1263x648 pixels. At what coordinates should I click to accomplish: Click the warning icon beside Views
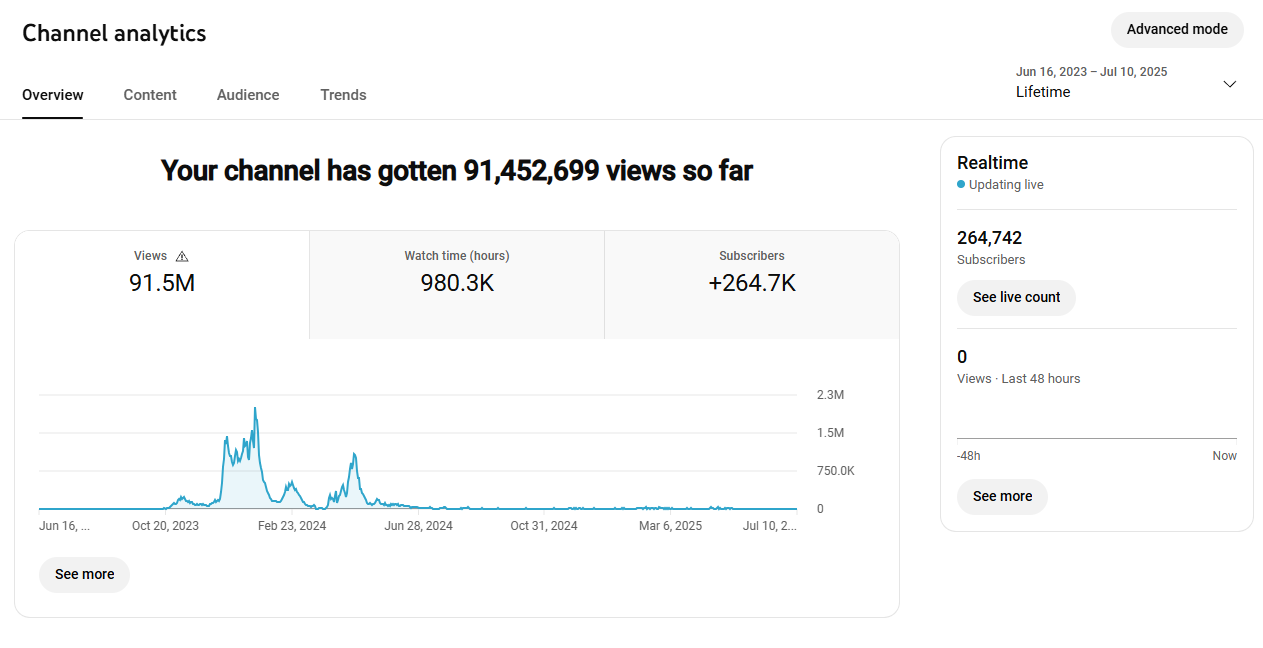point(182,256)
